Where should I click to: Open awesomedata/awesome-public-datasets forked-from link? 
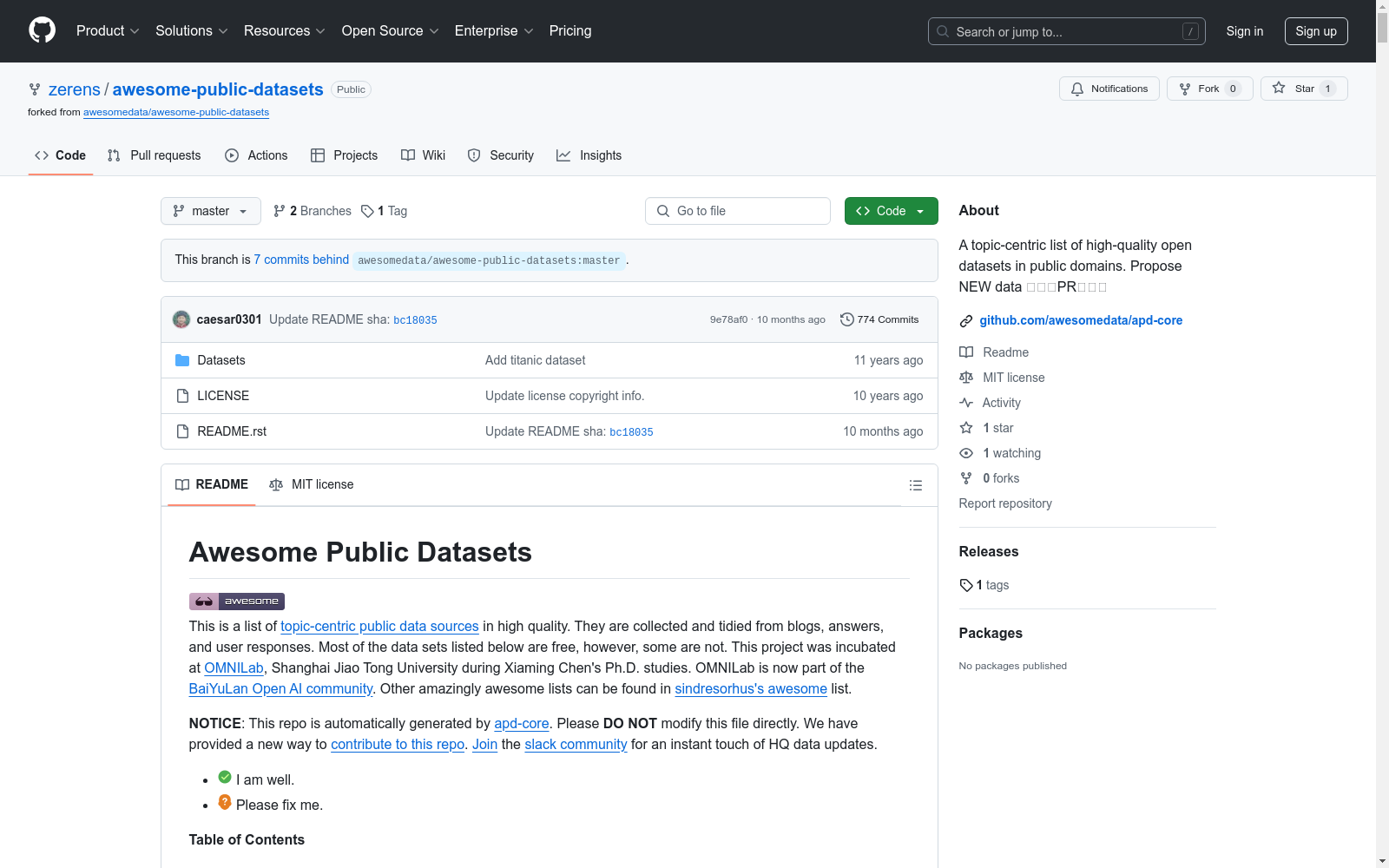coord(176,112)
